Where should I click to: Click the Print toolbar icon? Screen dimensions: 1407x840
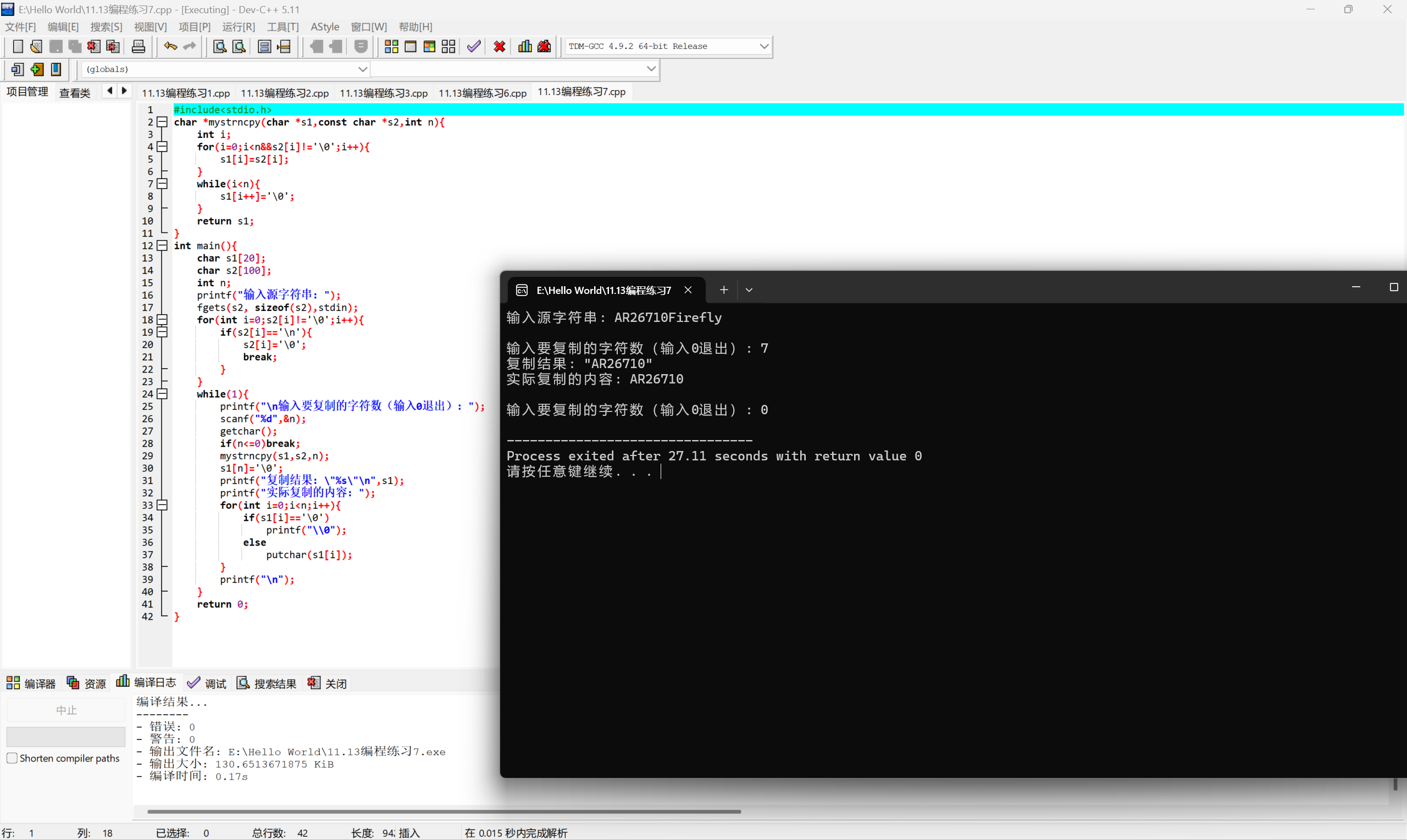(x=138, y=46)
